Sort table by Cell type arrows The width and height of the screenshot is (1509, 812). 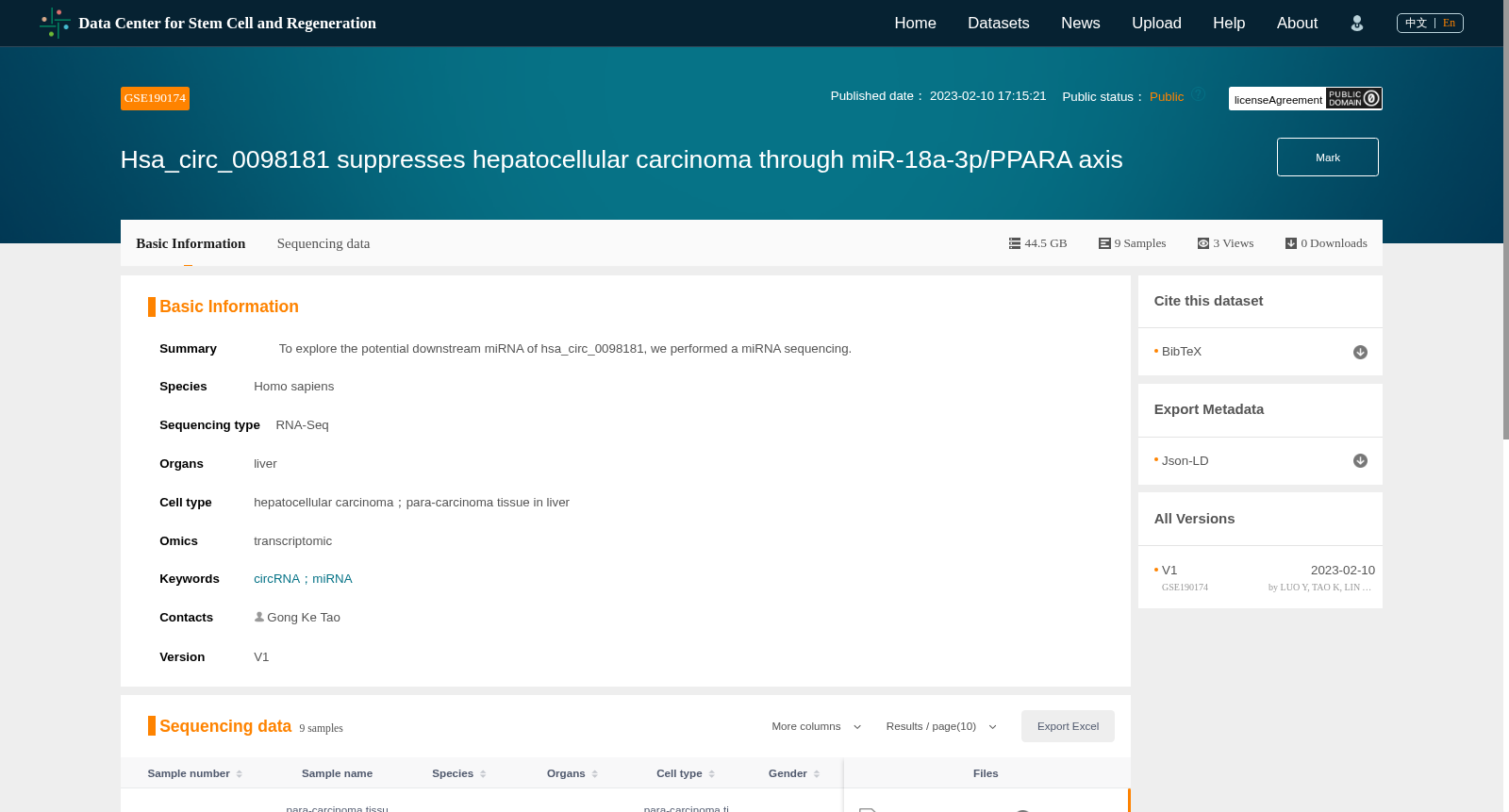click(x=712, y=774)
